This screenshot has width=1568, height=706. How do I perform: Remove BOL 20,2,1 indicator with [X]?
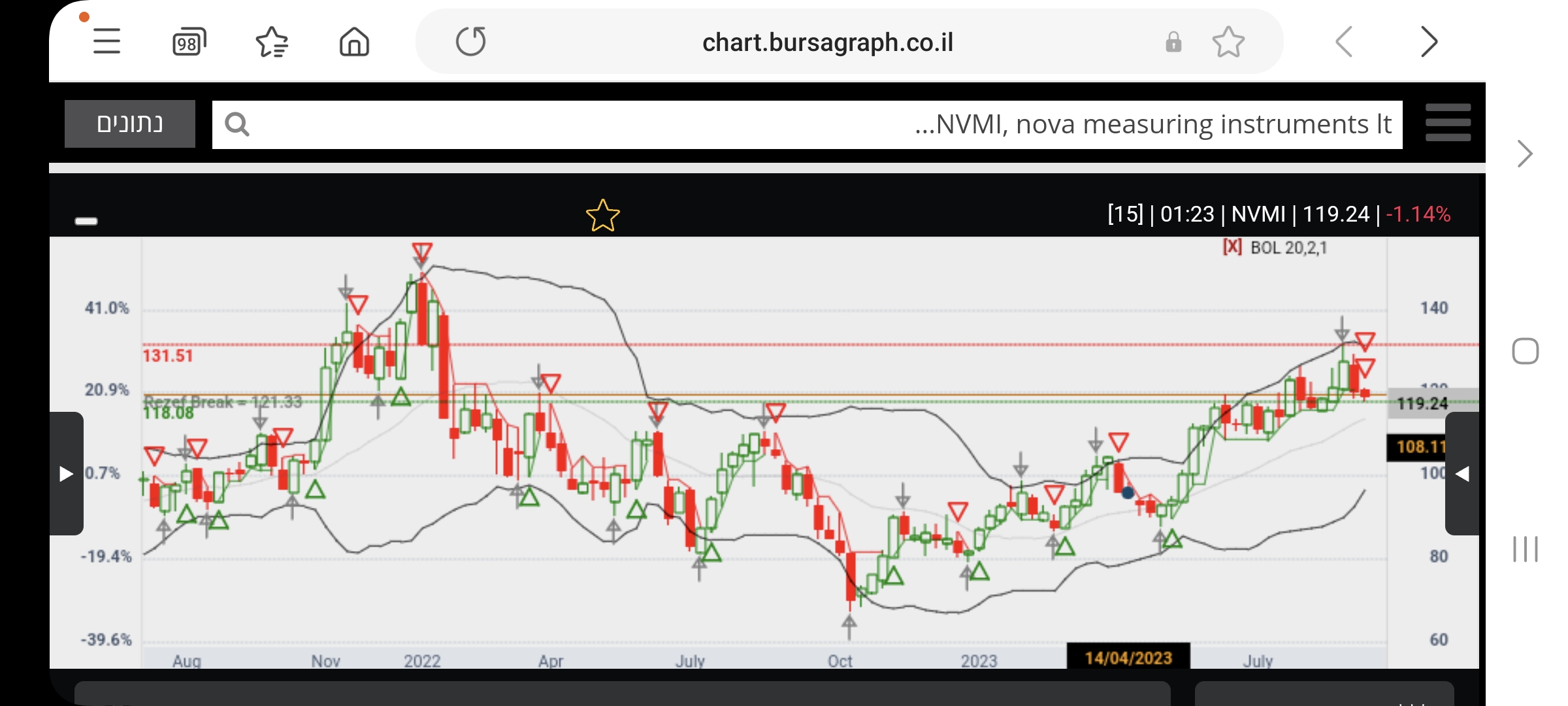(x=1232, y=247)
